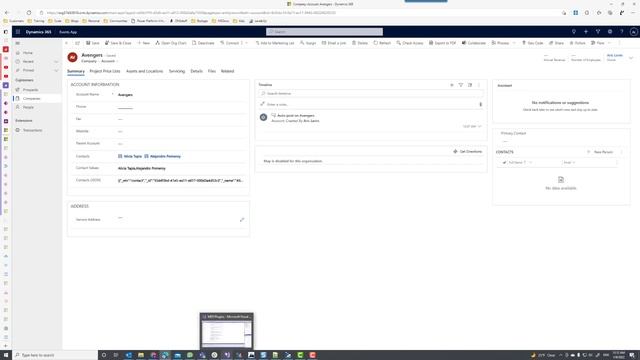Viewport: 640px width, 360px height.
Task: Switch to Assets and Locations tab
Action: coord(144,71)
